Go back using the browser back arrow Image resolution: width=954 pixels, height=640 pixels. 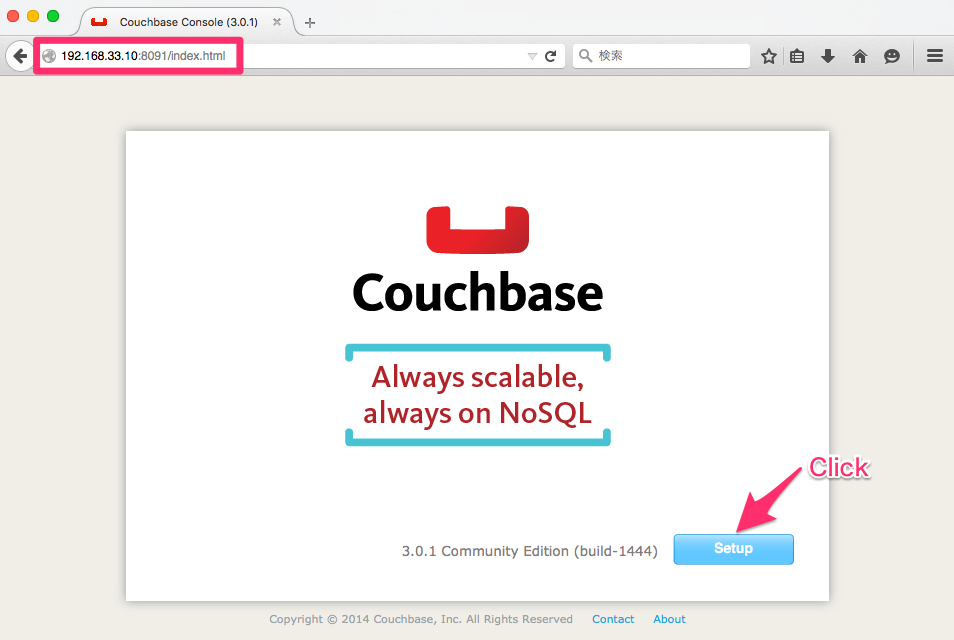pyautogui.click(x=19, y=56)
